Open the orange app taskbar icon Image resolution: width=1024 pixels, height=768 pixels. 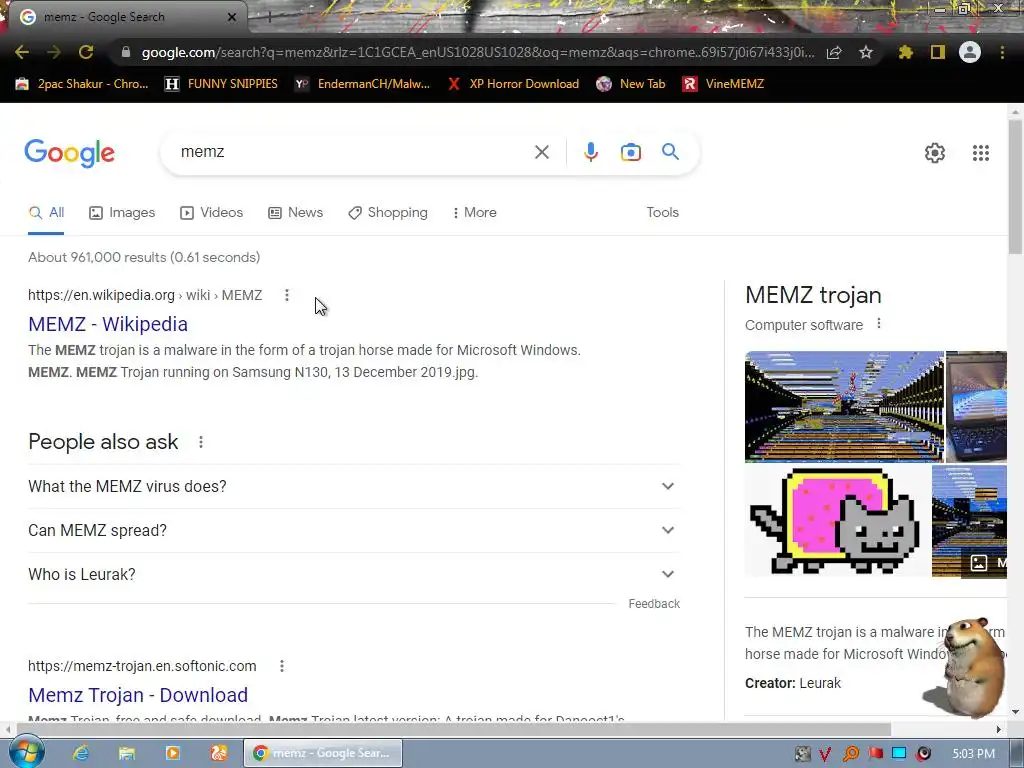(x=219, y=753)
